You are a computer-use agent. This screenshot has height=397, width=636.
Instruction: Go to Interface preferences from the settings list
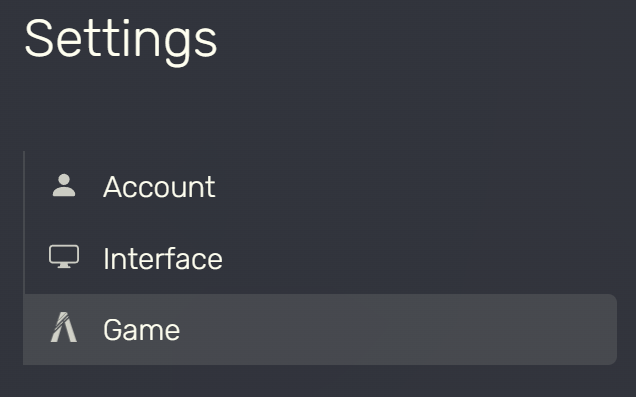tap(320, 258)
